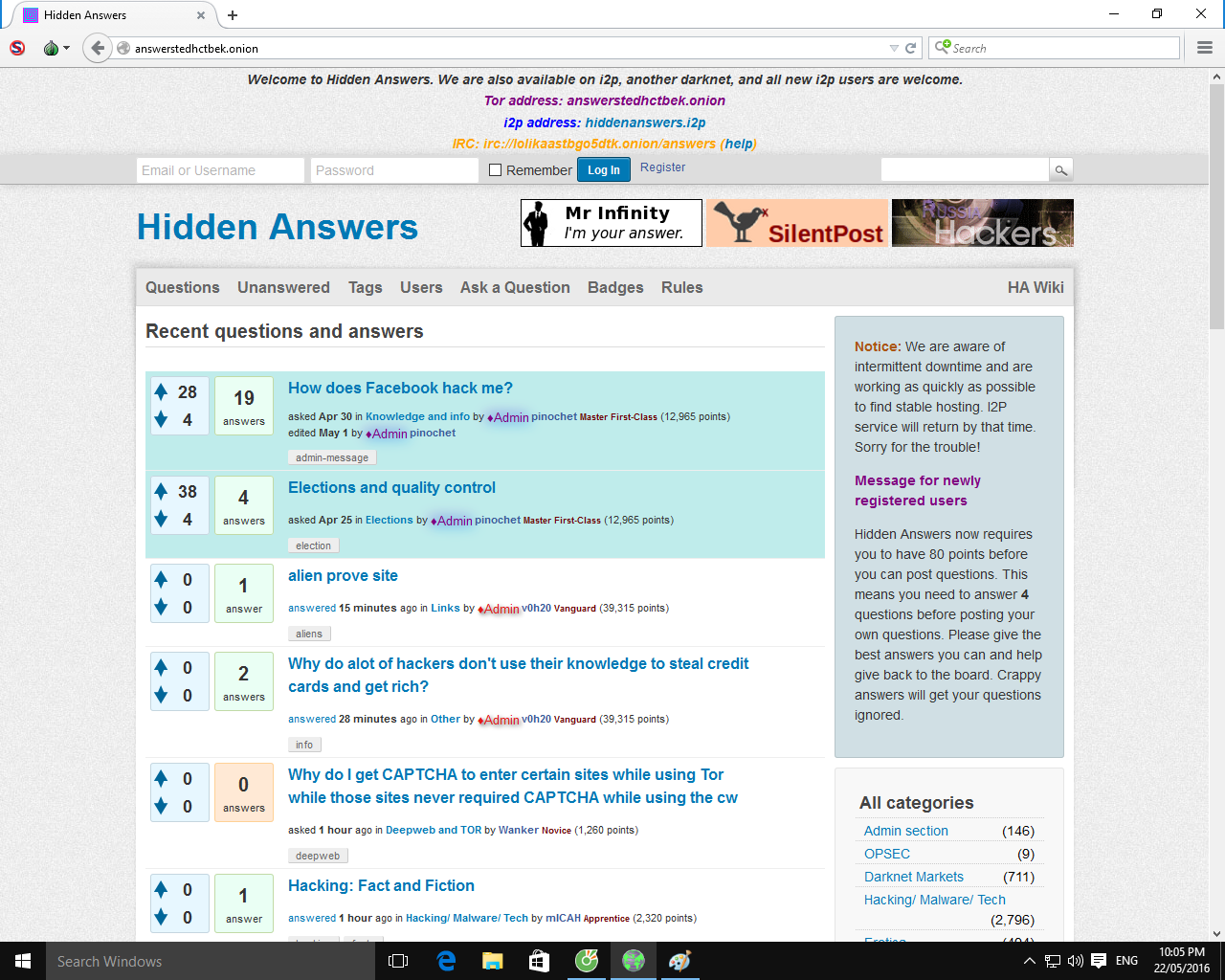Focus the Email or Username field
The image size is (1225, 980).
[x=220, y=170]
